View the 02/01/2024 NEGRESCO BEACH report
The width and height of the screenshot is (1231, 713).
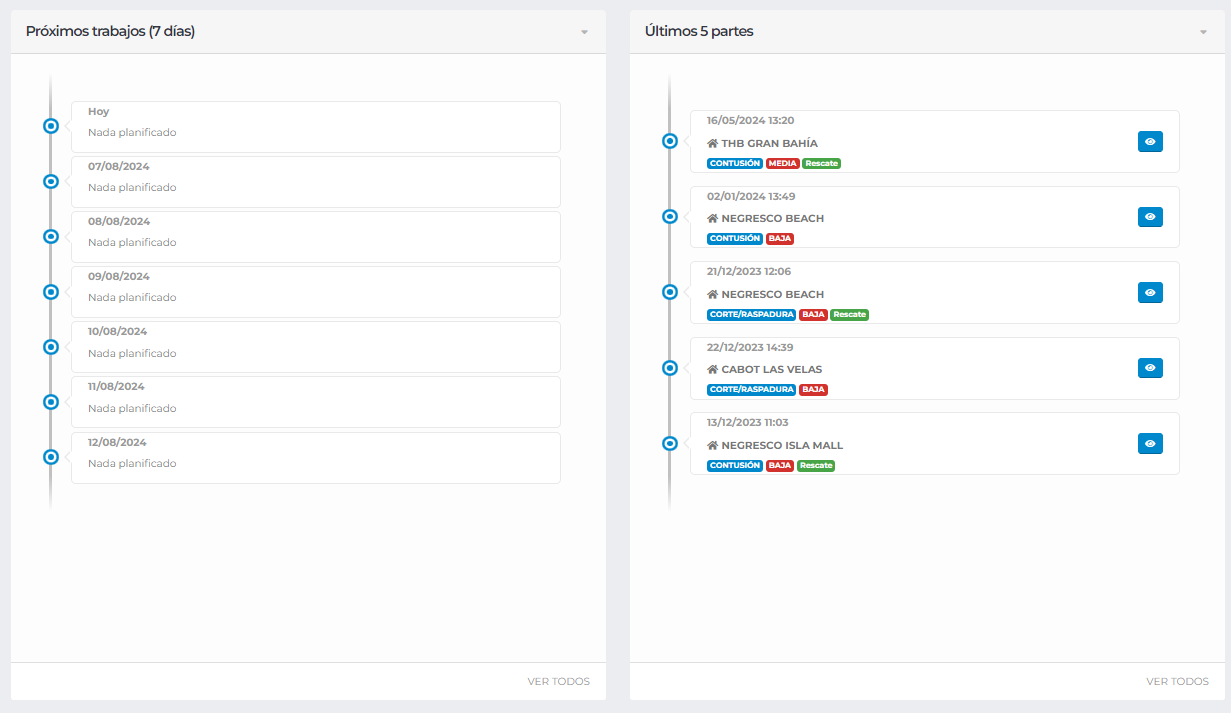1150,217
